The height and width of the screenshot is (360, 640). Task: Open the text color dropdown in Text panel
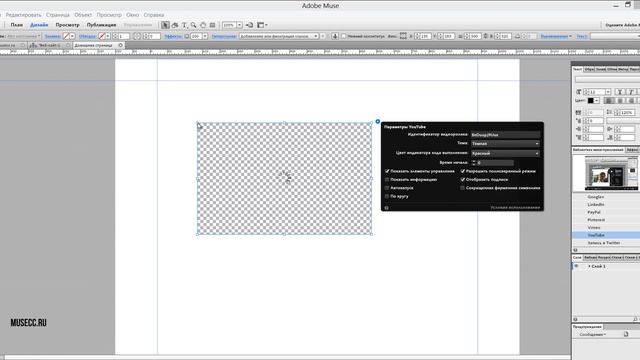tap(596, 100)
